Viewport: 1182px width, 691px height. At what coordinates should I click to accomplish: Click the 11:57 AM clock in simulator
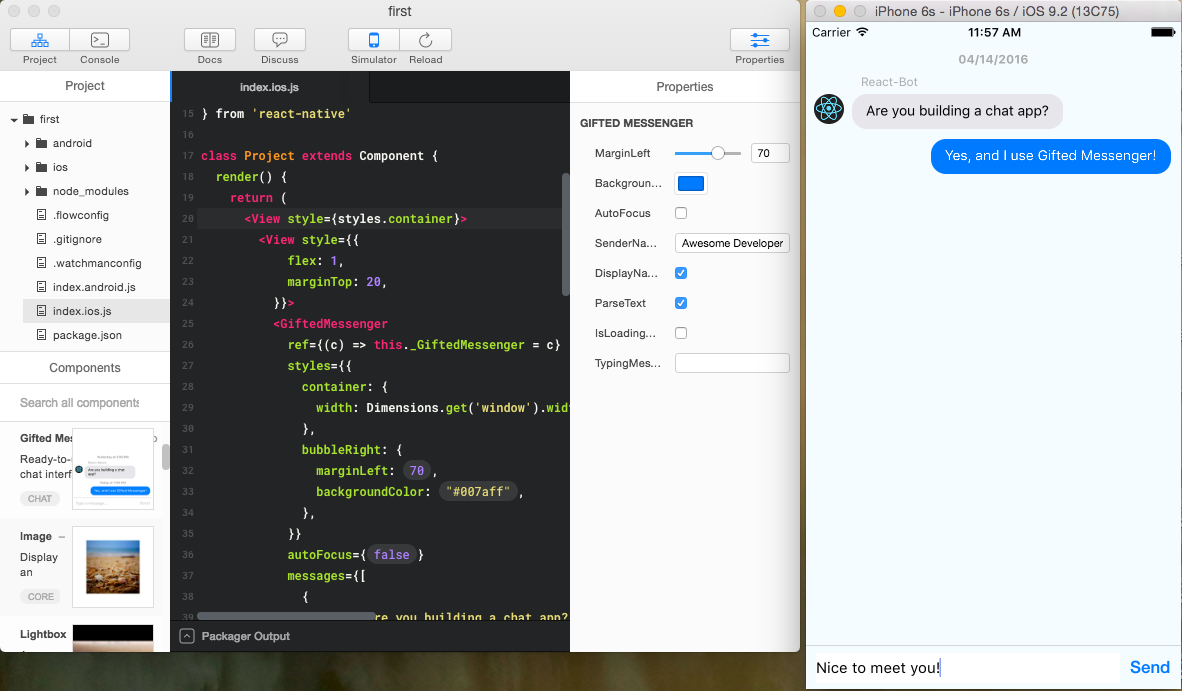994,32
